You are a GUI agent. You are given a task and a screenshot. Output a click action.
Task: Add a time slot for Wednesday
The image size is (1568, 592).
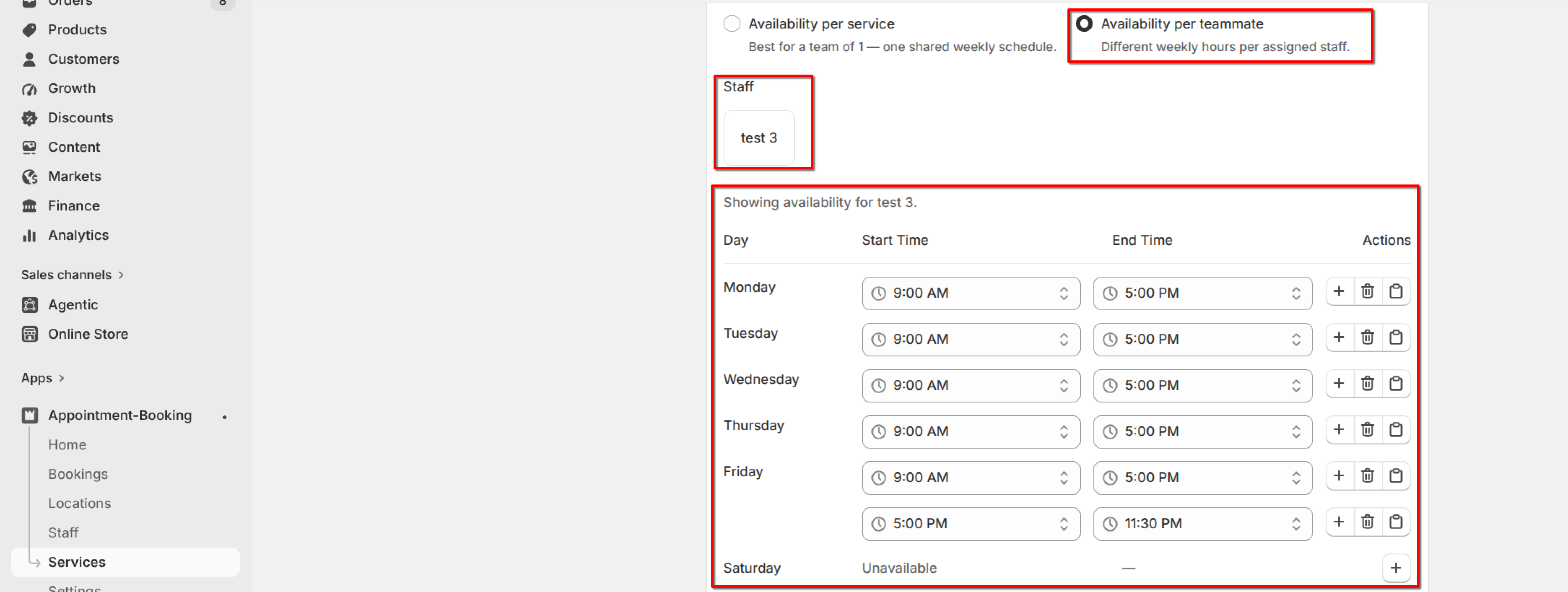coord(1339,384)
